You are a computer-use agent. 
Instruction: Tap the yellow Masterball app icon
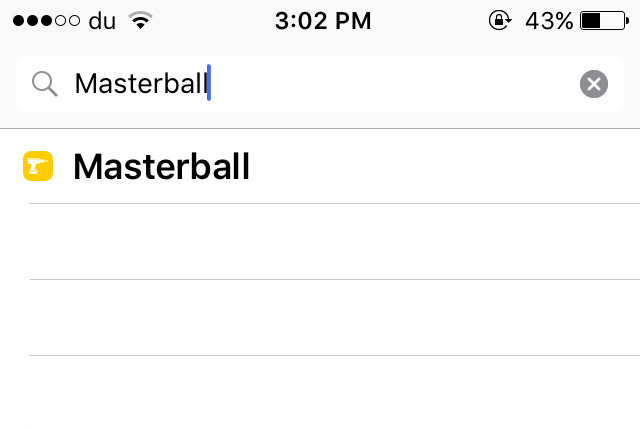point(38,167)
